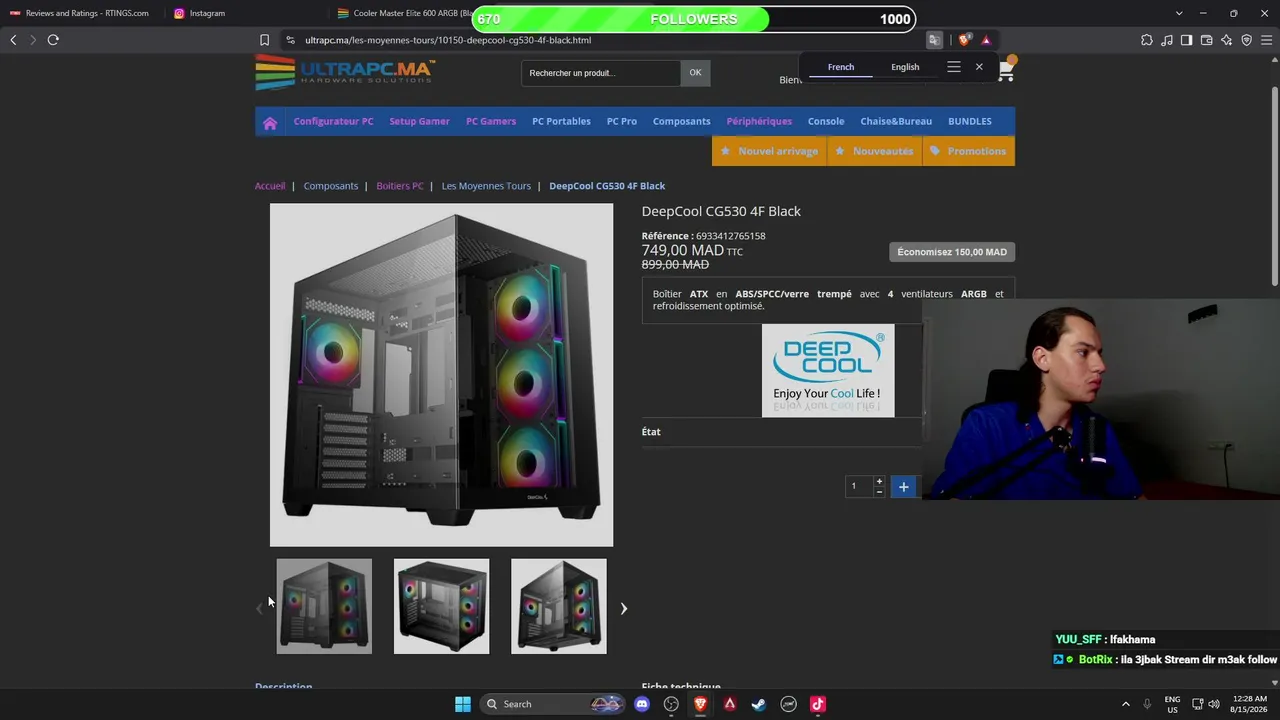Open the Console menu
The width and height of the screenshot is (1280, 720).
[x=826, y=121]
